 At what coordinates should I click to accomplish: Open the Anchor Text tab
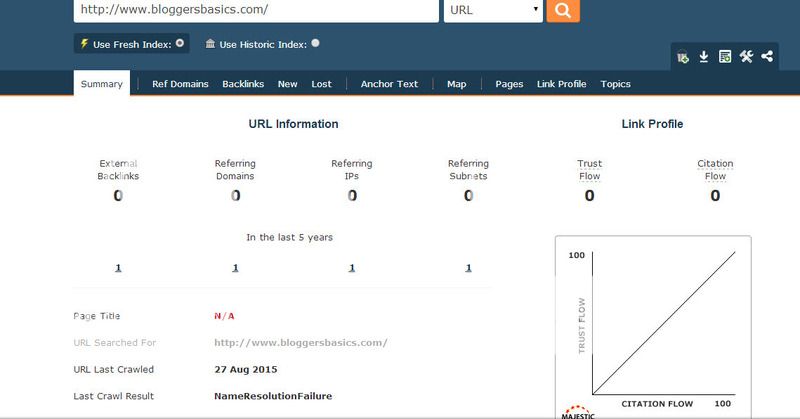tap(389, 84)
